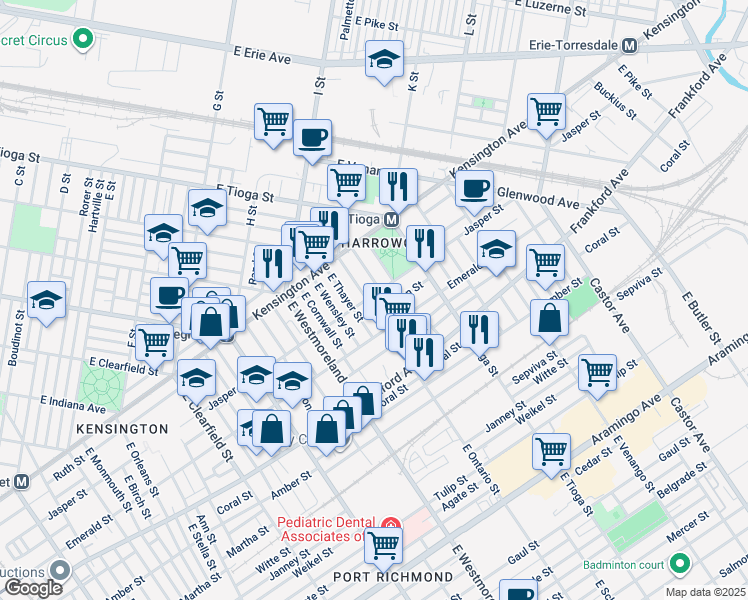Click the E Indiana Ave street label
Screen dimensions: 748x600
click(73, 404)
